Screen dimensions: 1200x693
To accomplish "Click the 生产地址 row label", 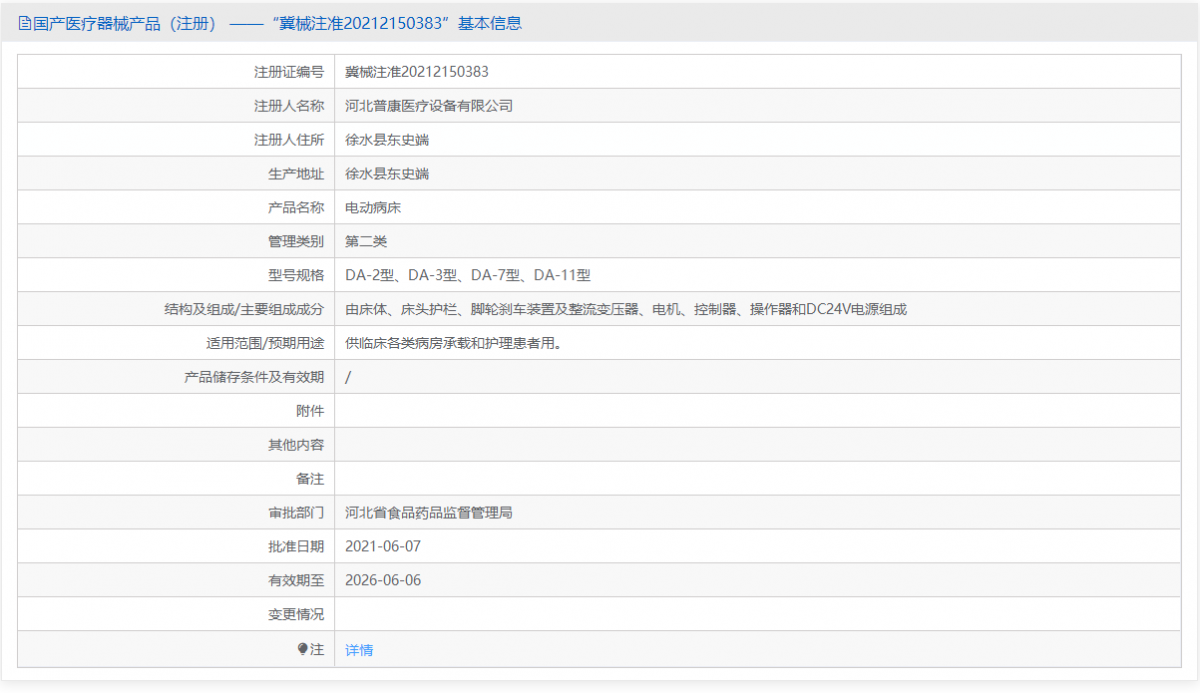I will coord(296,174).
